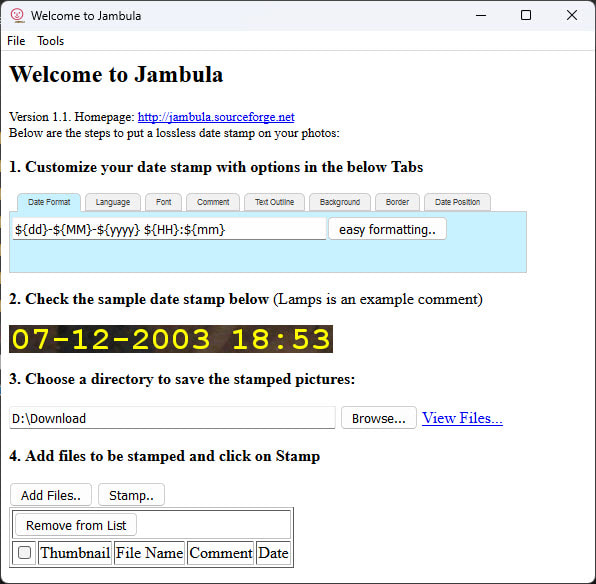Open the Background tab
This screenshot has width=596, height=584.
[x=340, y=202]
